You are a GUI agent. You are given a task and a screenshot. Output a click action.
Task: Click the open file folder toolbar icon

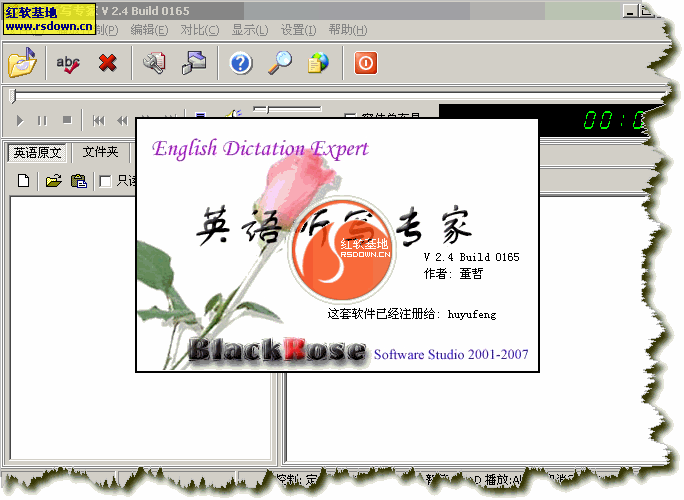point(22,64)
